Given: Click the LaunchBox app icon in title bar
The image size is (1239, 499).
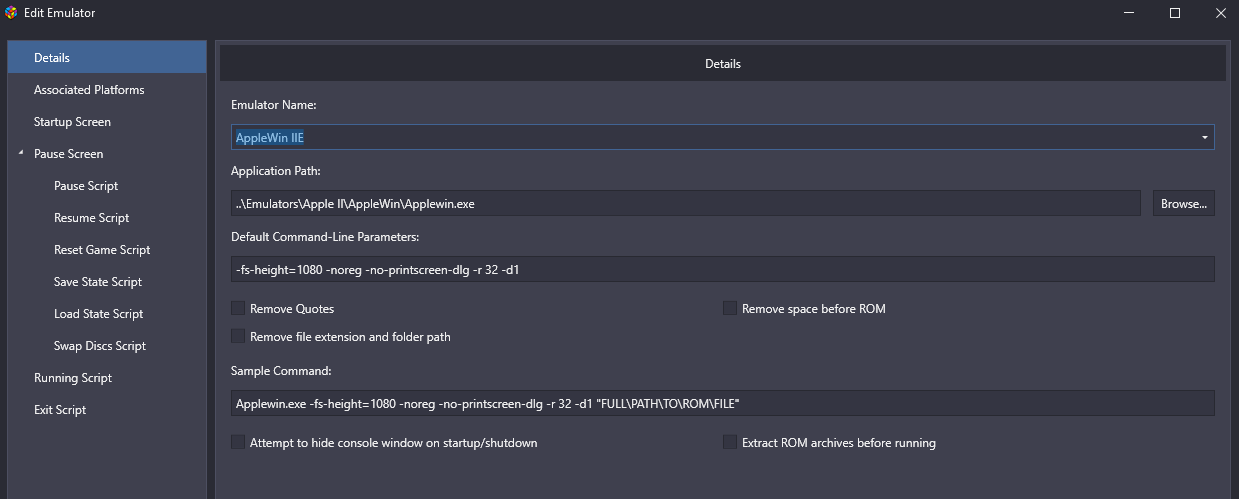Looking at the screenshot, I should click(x=11, y=13).
